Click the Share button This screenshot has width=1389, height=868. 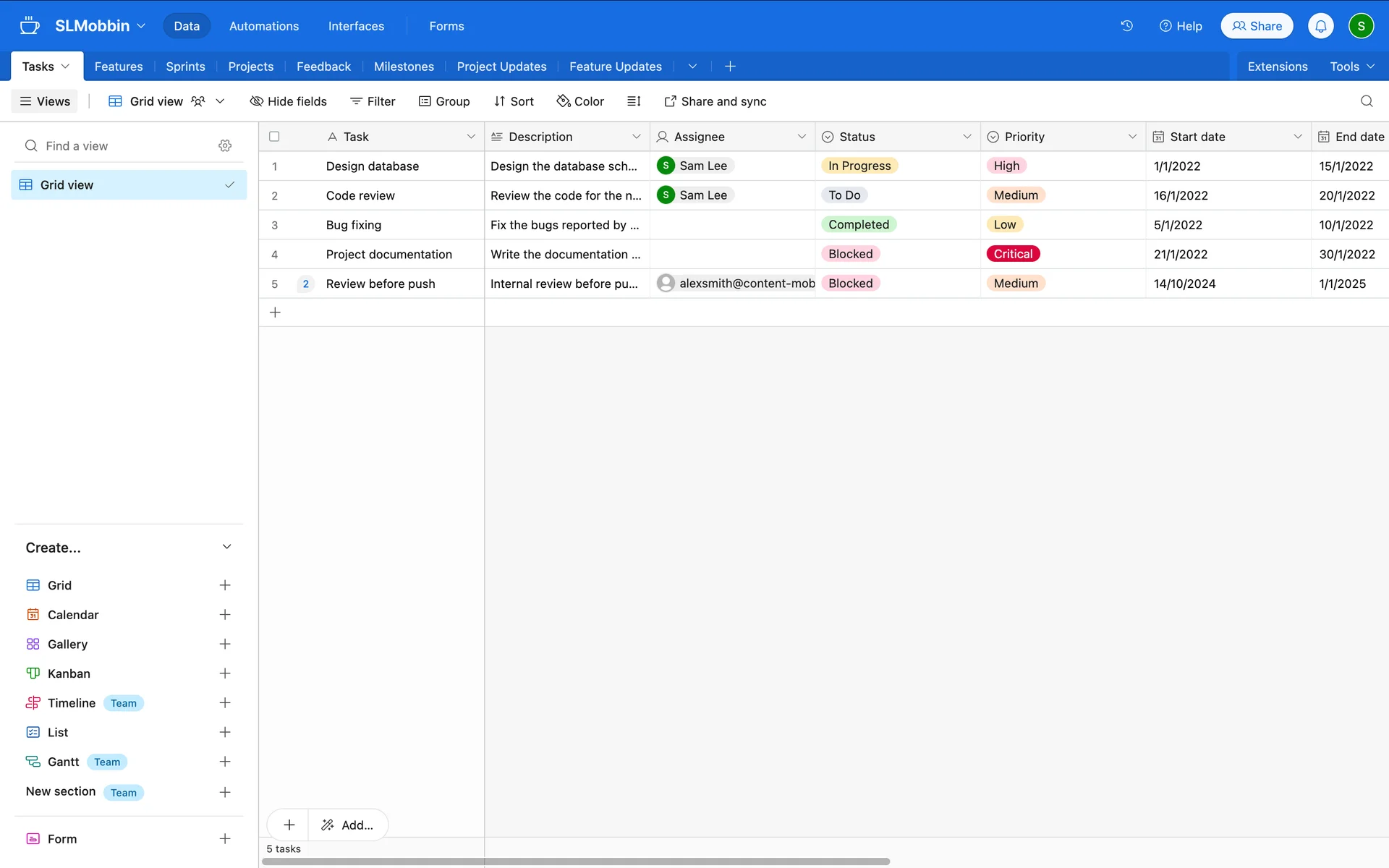click(x=1257, y=26)
